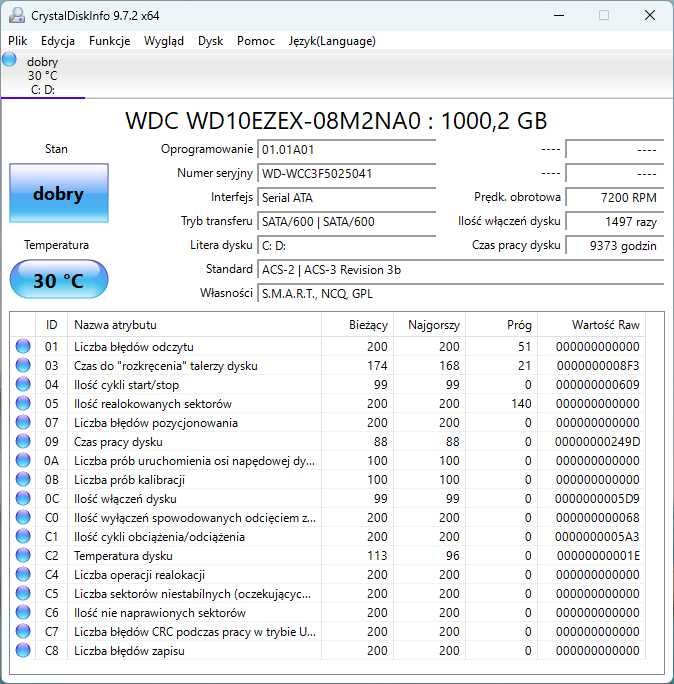This screenshot has width=674, height=684.
Task: Open the Wygląd menu
Action: [164, 41]
